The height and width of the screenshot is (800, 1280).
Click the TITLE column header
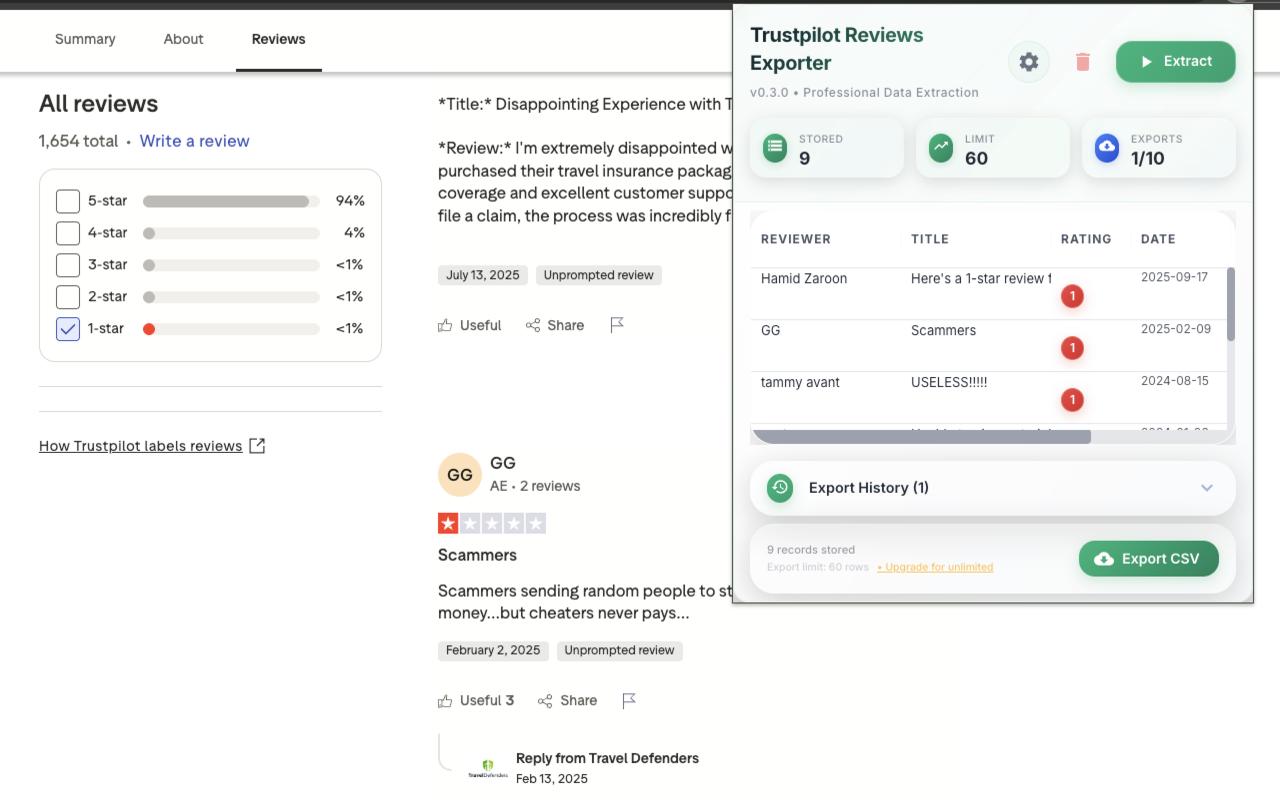tap(930, 239)
